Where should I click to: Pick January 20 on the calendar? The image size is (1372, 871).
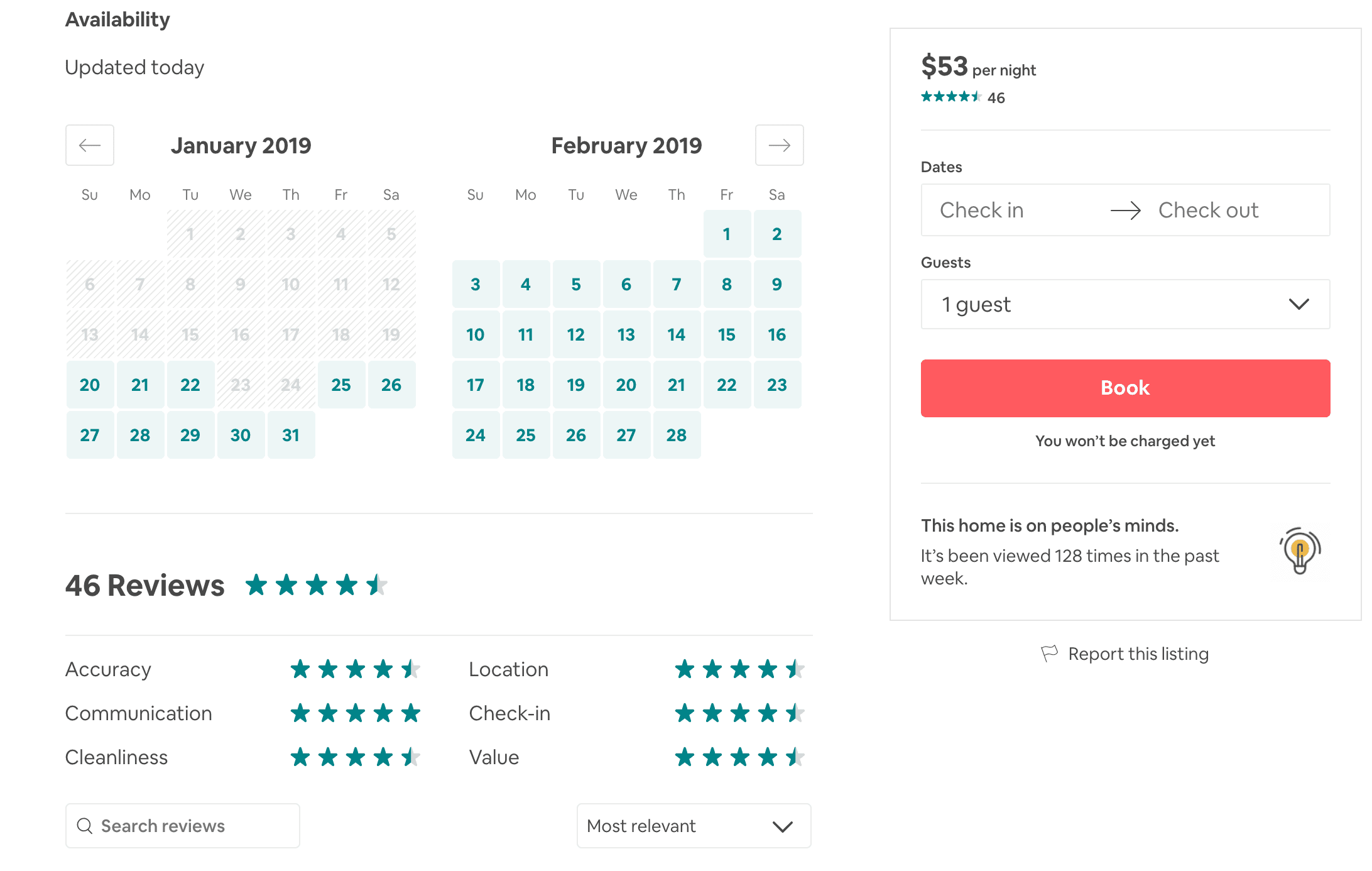click(x=90, y=385)
